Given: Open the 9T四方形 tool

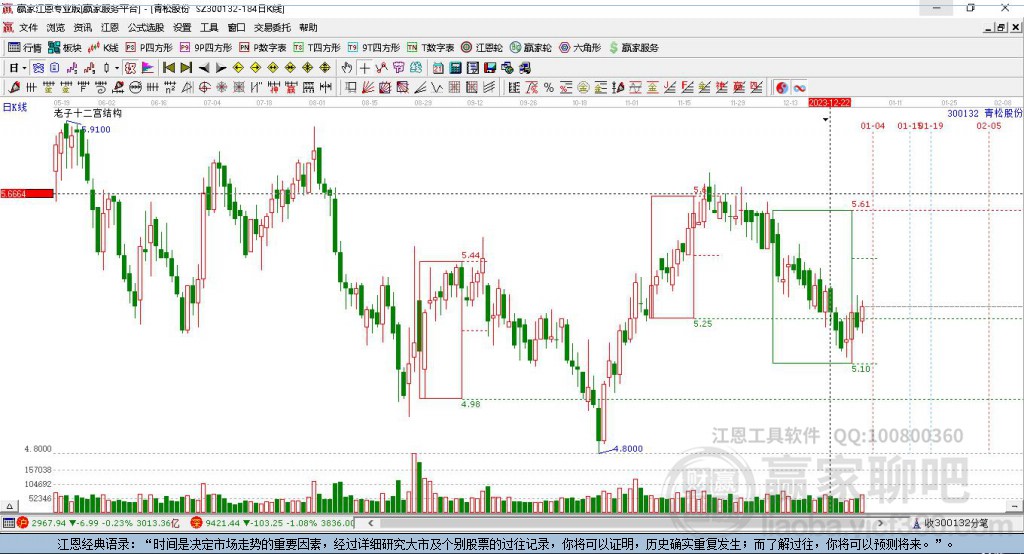Looking at the screenshot, I should click(374, 48).
